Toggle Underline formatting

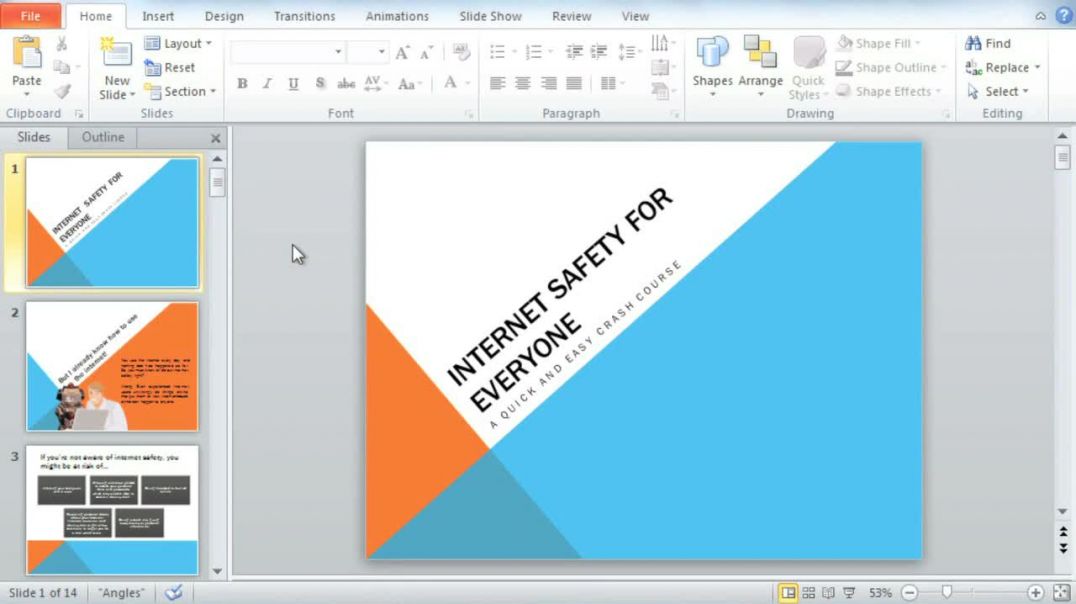click(x=293, y=84)
